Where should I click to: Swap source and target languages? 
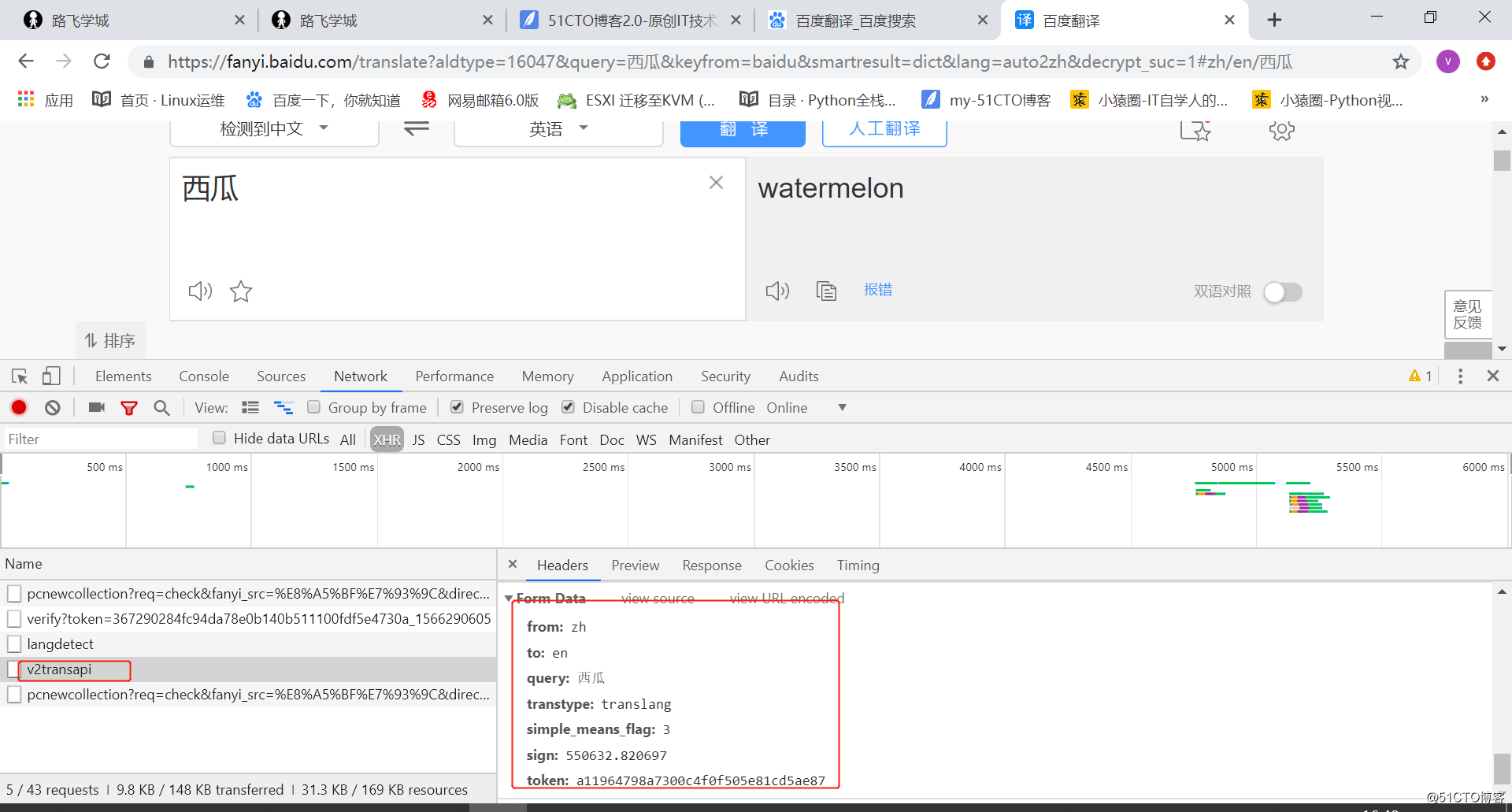coord(417,128)
